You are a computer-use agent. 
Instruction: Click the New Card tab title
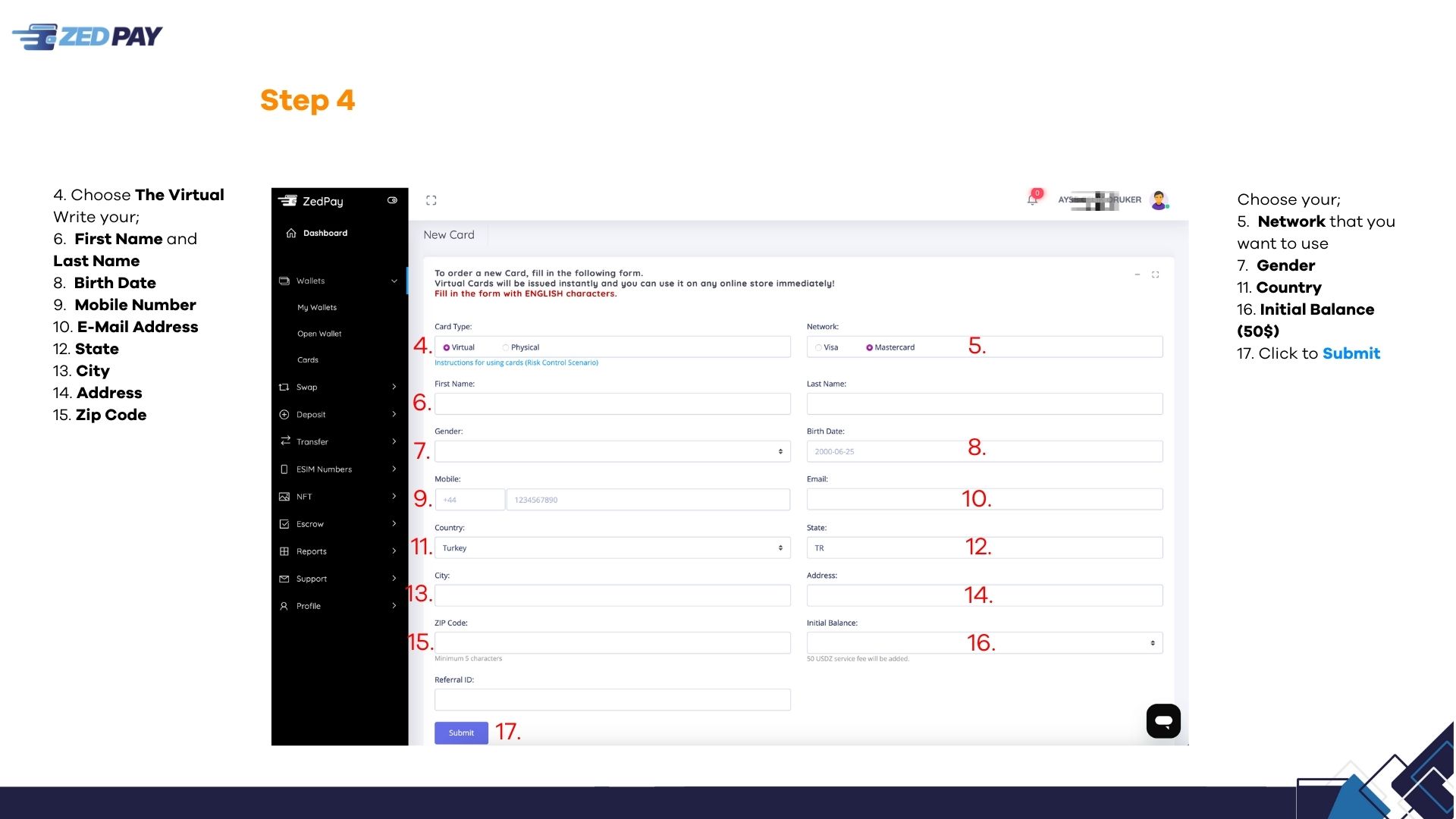click(449, 235)
